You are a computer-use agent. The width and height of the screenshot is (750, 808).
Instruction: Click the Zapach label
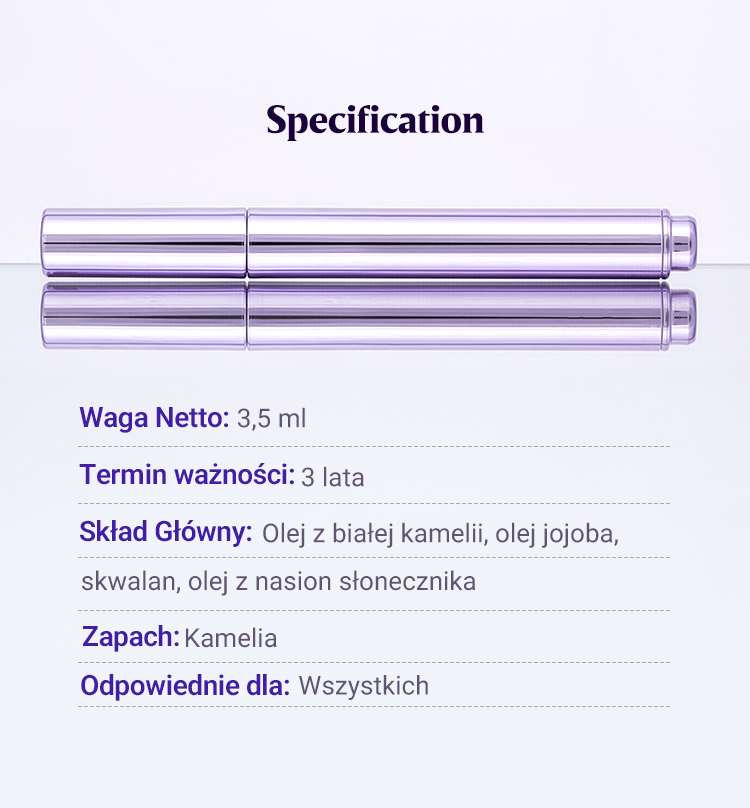tap(131, 637)
